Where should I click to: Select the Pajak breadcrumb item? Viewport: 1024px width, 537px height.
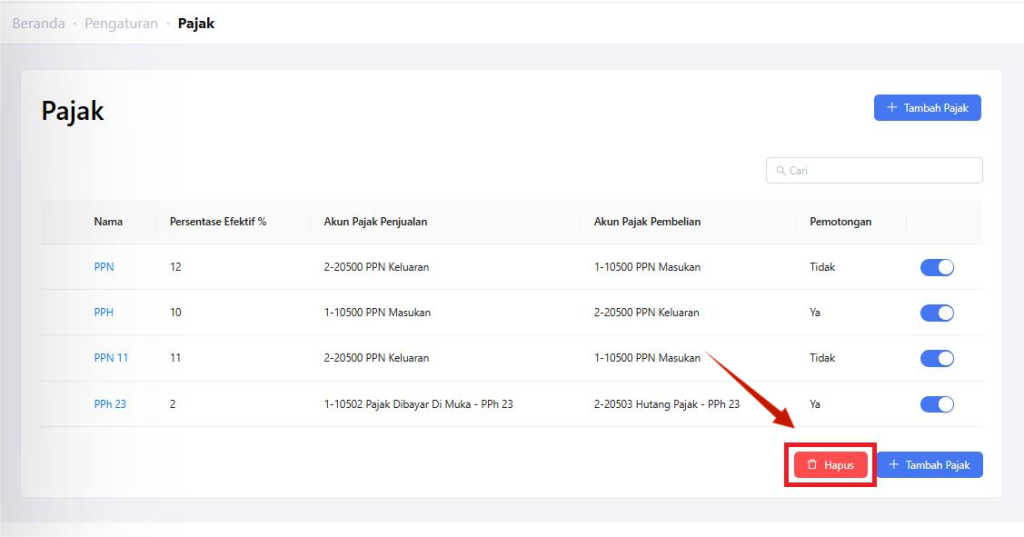click(196, 23)
